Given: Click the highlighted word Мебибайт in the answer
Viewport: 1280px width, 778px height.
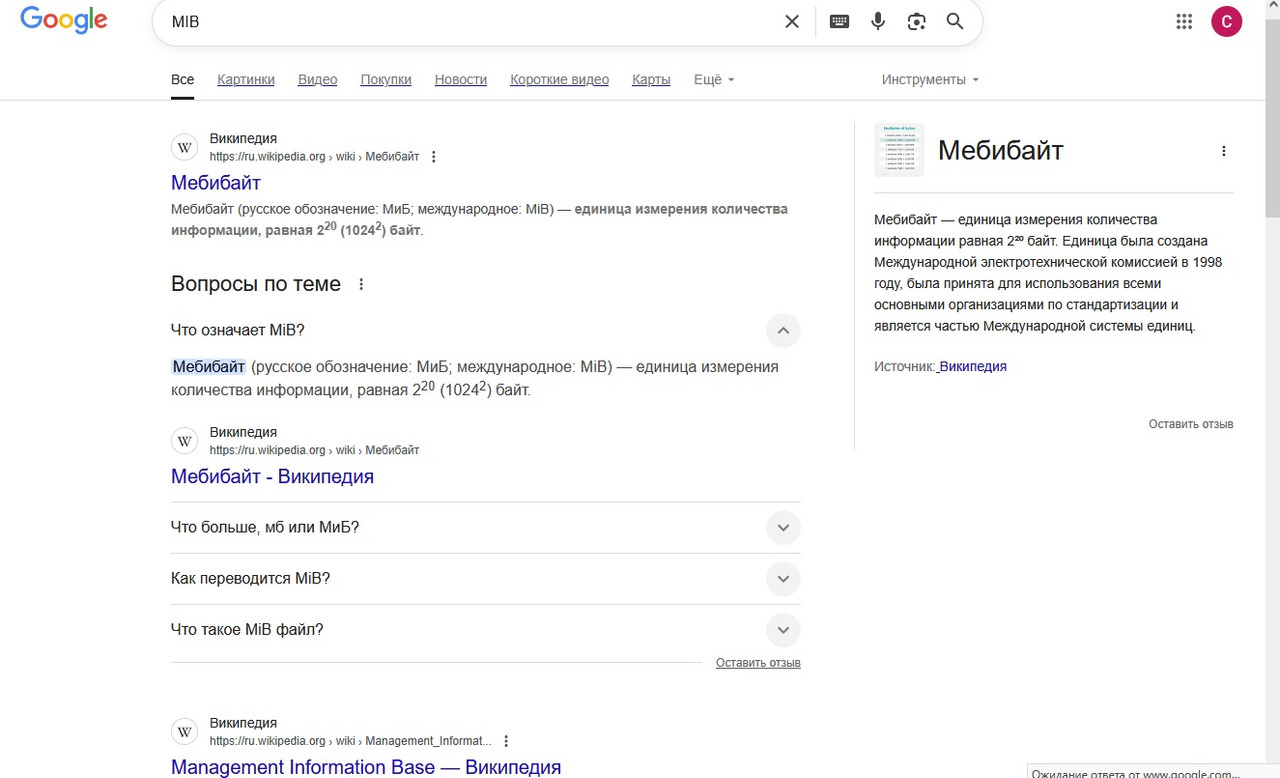Looking at the screenshot, I should [x=209, y=367].
